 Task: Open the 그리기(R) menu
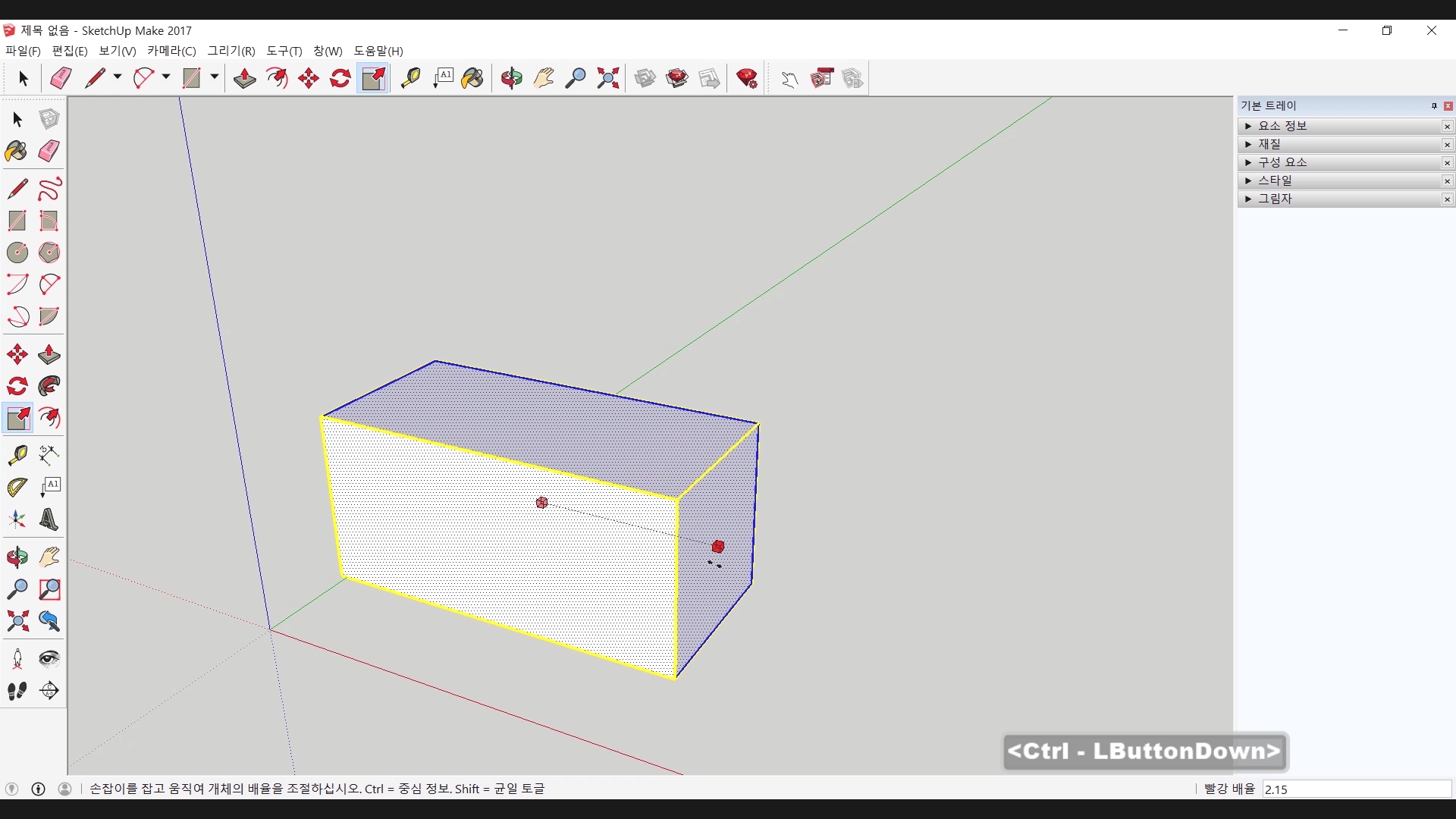pyautogui.click(x=231, y=51)
